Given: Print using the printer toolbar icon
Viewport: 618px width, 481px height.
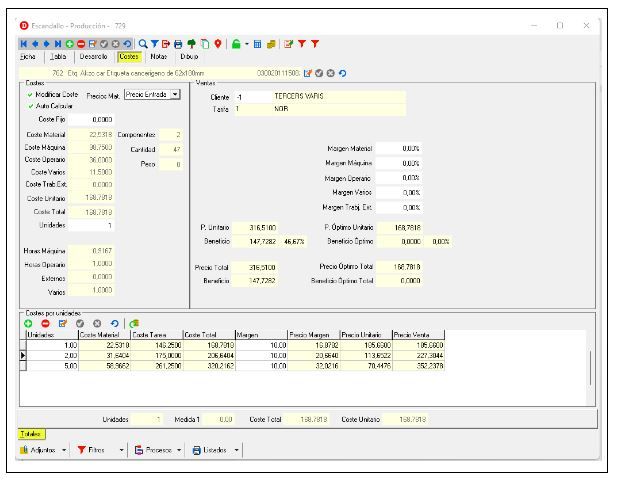Looking at the screenshot, I should [178, 44].
